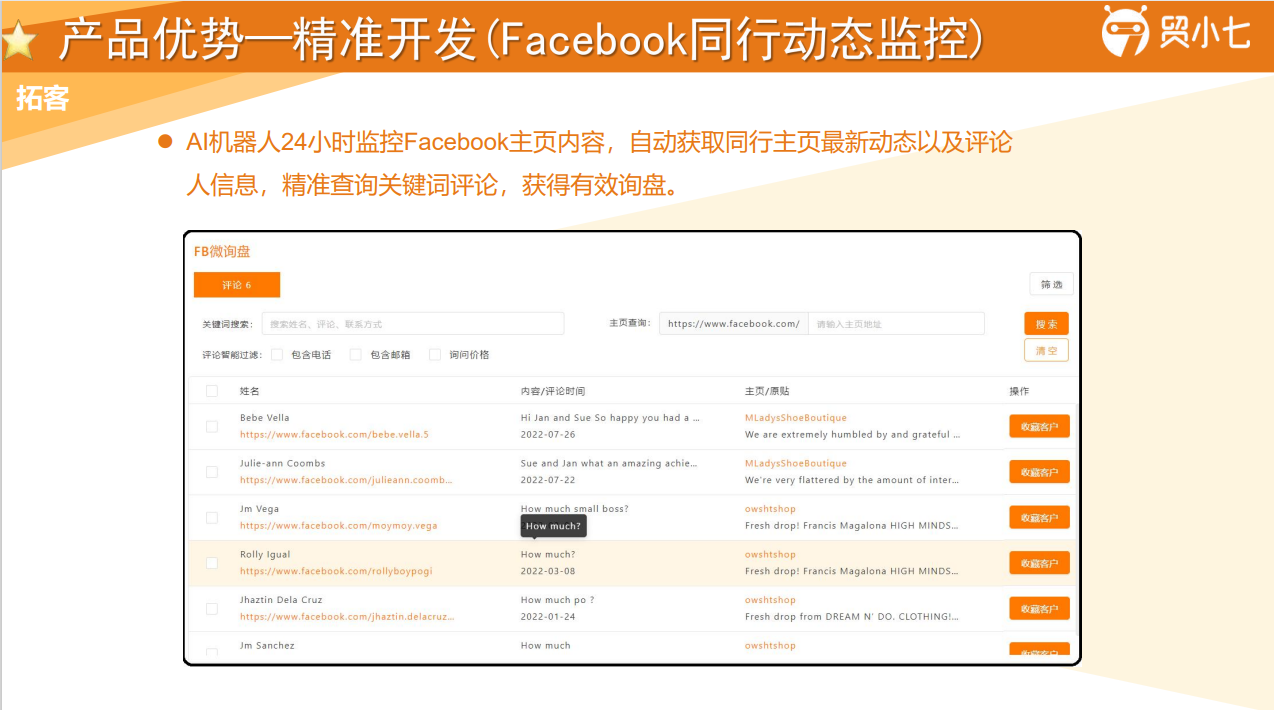
Task: Focus the 关键词搜索 keyword input field
Action: (x=413, y=324)
